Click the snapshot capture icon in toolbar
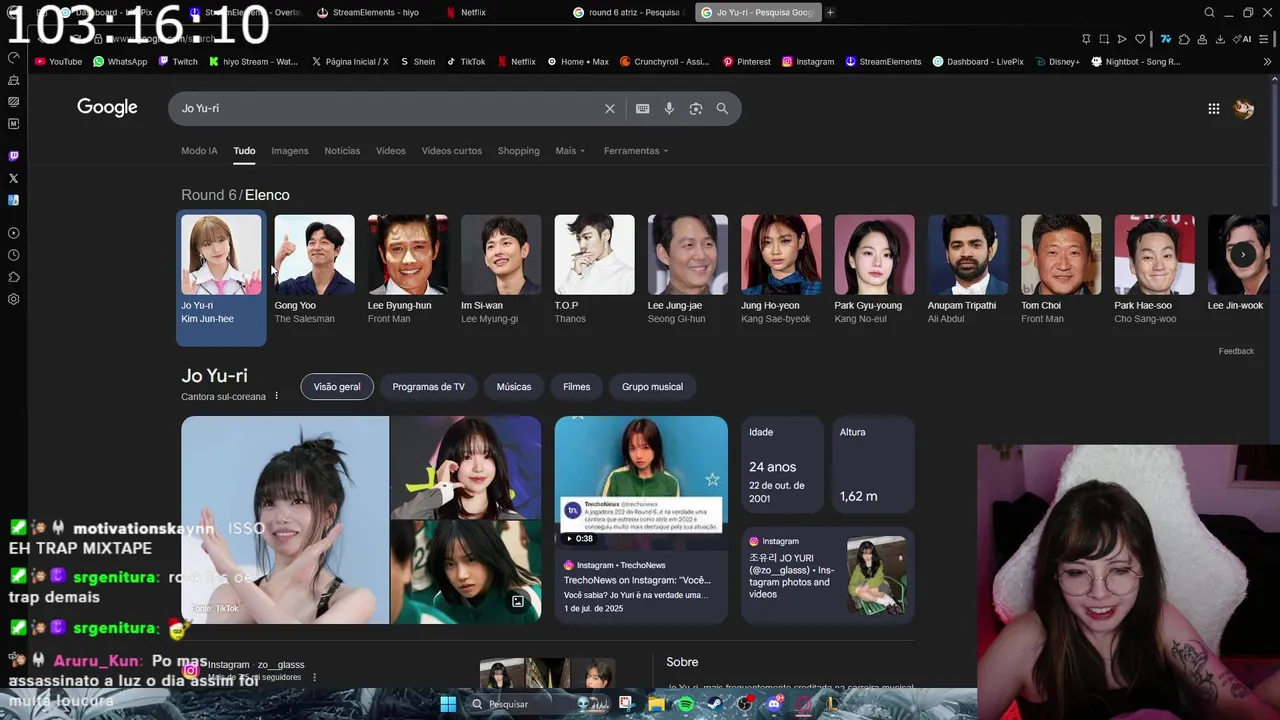This screenshot has height=720, width=1280. [1104, 39]
